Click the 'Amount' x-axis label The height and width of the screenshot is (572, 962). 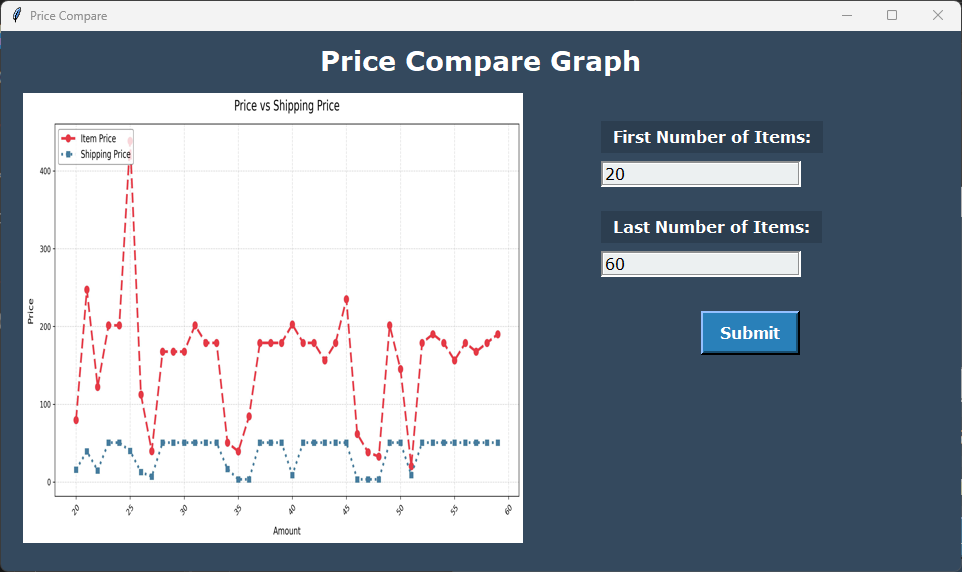click(287, 531)
